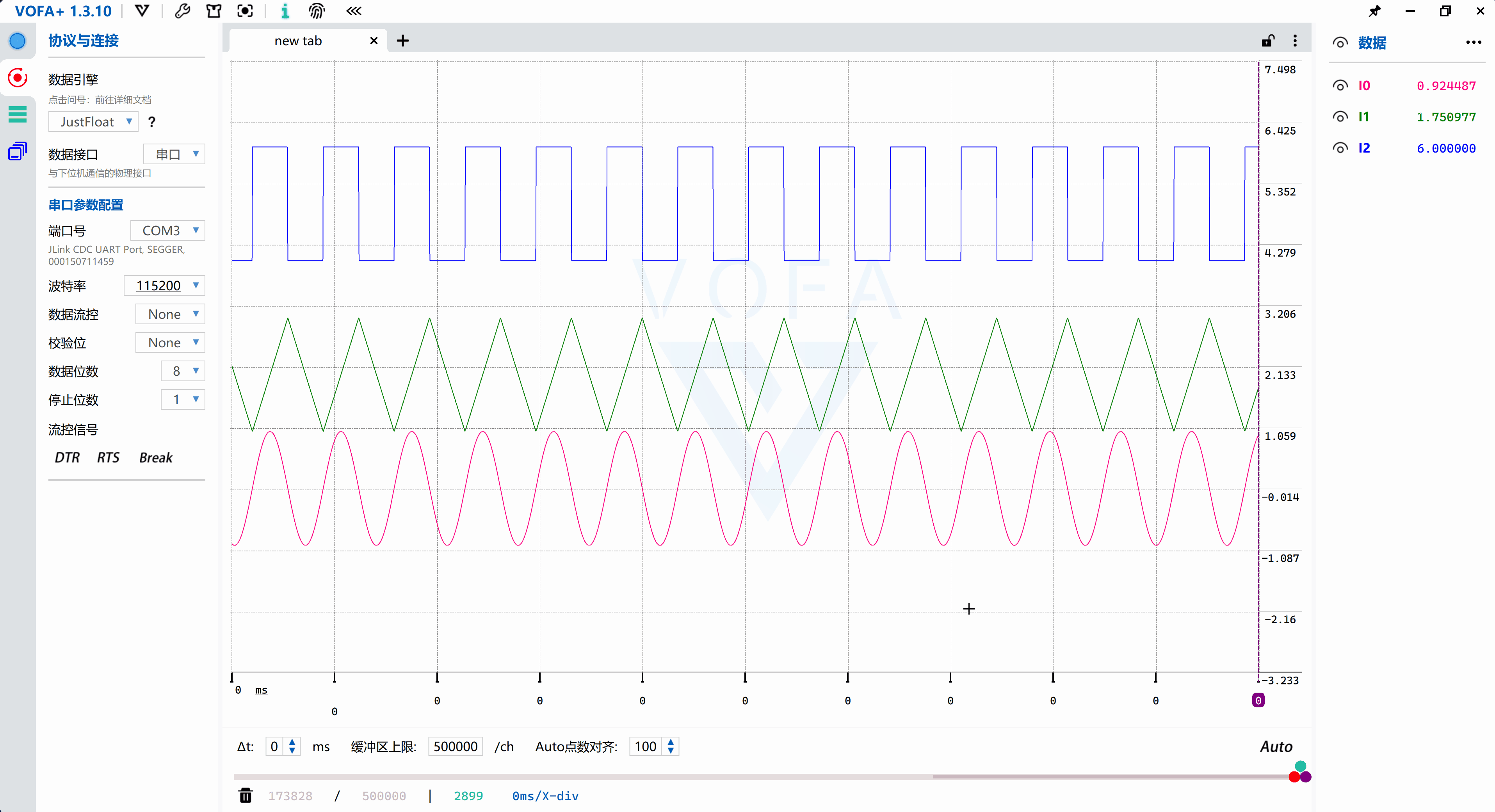Click the purple slider handle dot
This screenshot has height=812, width=1495.
pyautogui.click(x=1306, y=777)
